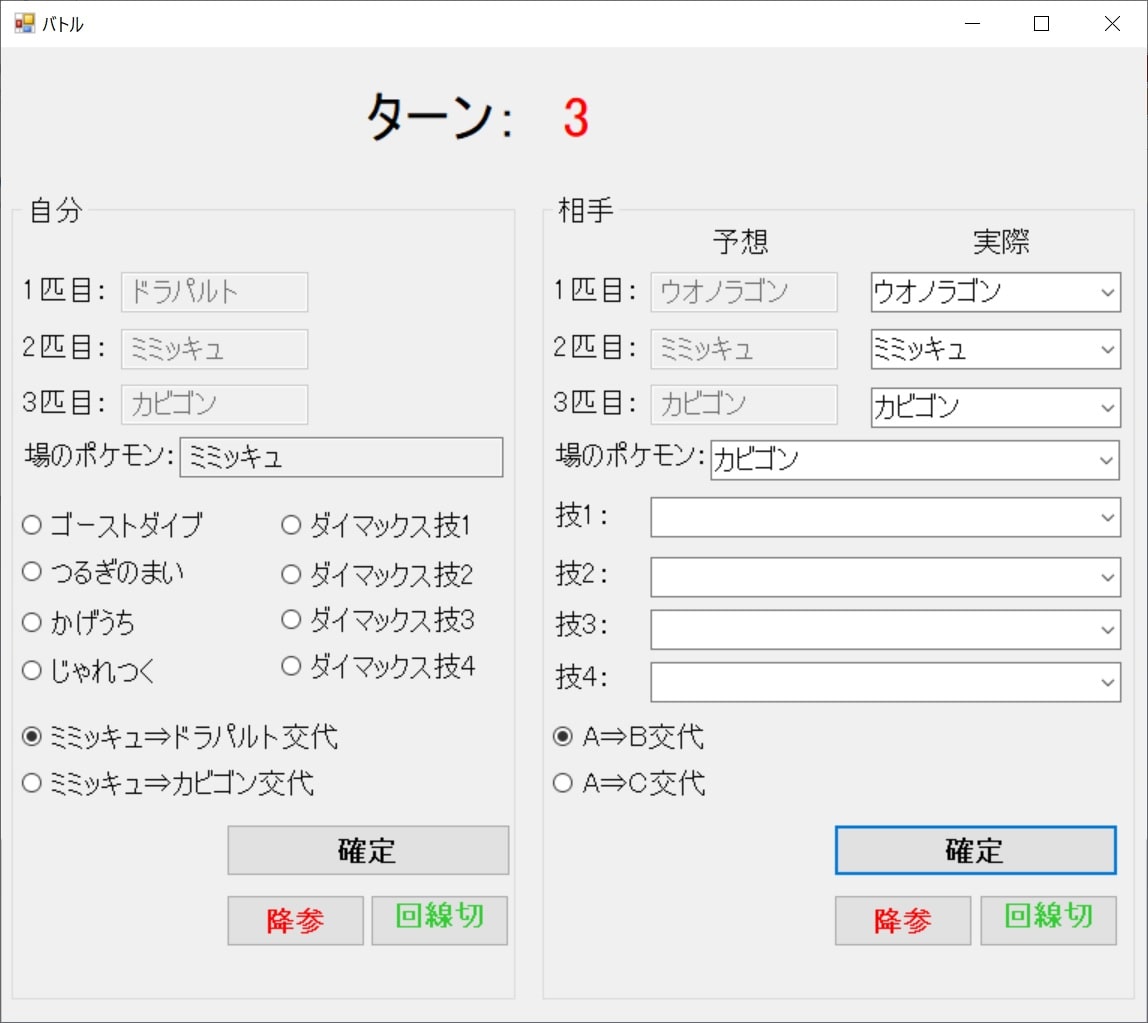Screen dimensions: 1148x1023
Task: Open opponent's actual 3匹目 カビゴン dropdown
Action: 996,407
